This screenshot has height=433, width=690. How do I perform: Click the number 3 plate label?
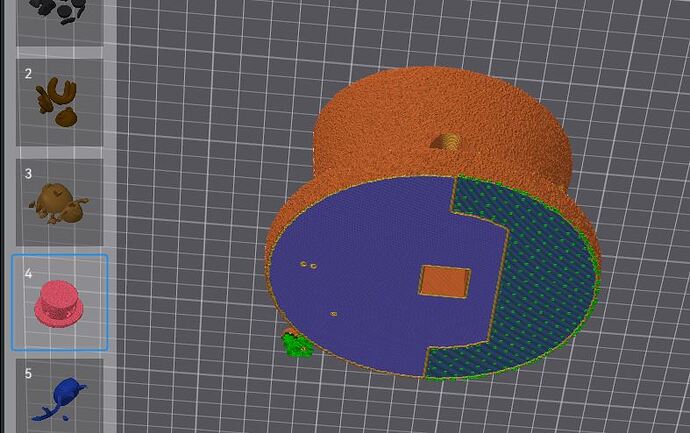tap(29, 174)
